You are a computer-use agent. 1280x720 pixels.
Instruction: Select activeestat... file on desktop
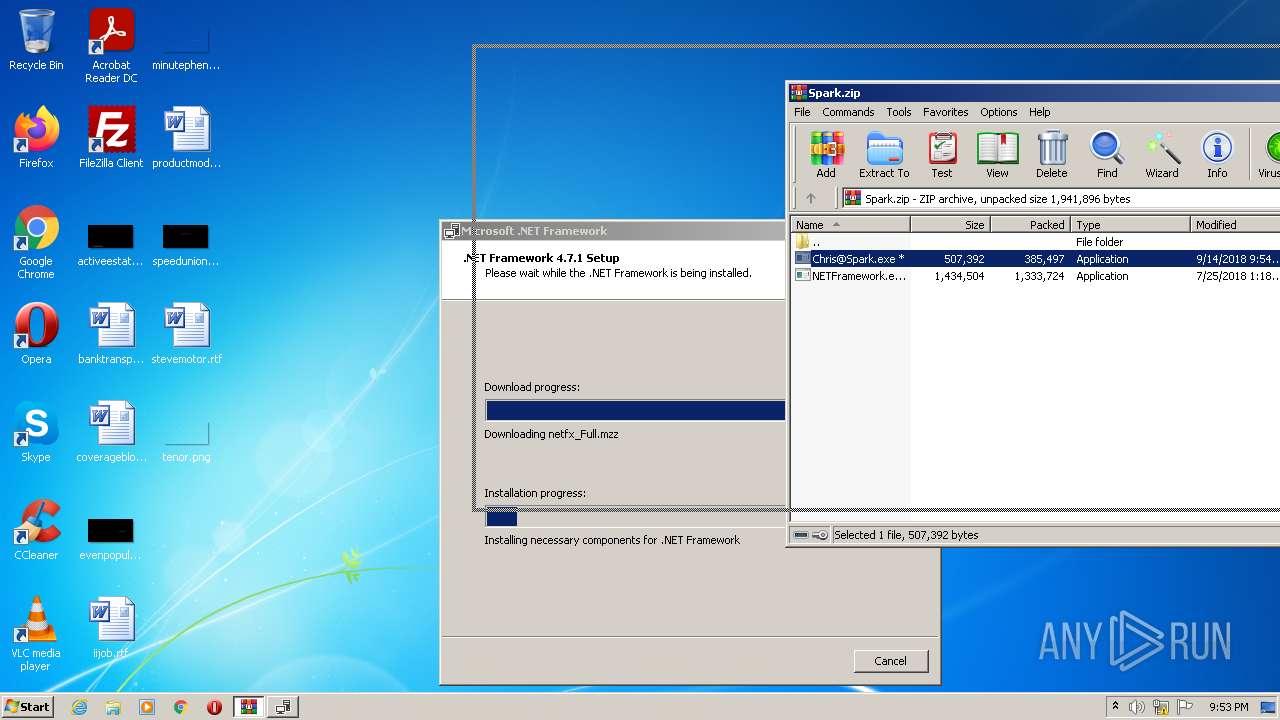pyautogui.click(x=111, y=244)
